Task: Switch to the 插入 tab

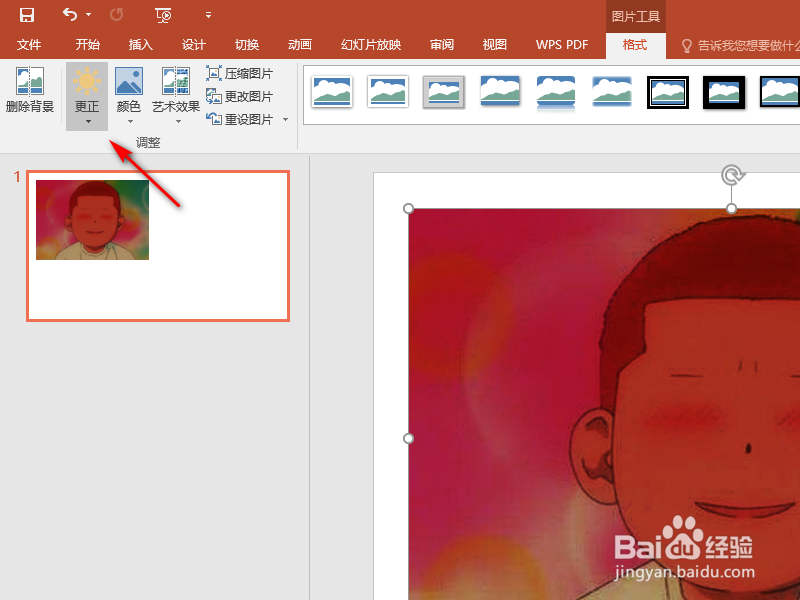Action: 141,45
